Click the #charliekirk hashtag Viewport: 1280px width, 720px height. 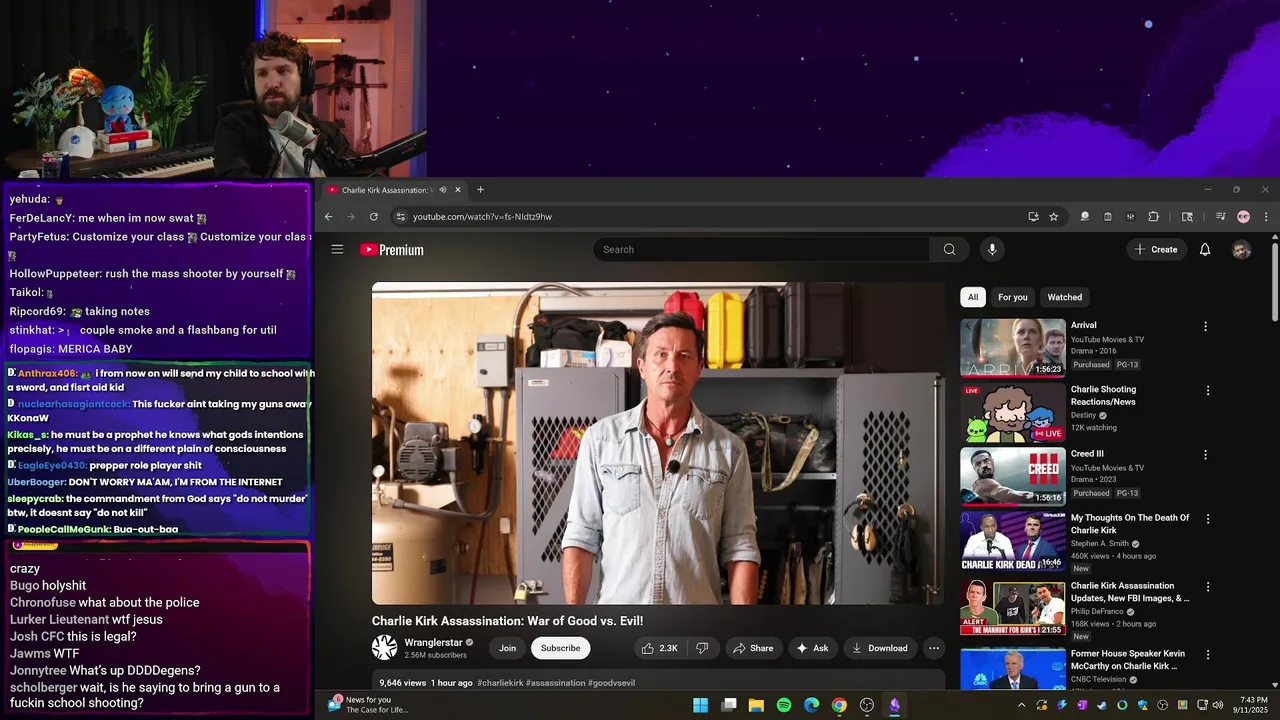500,683
